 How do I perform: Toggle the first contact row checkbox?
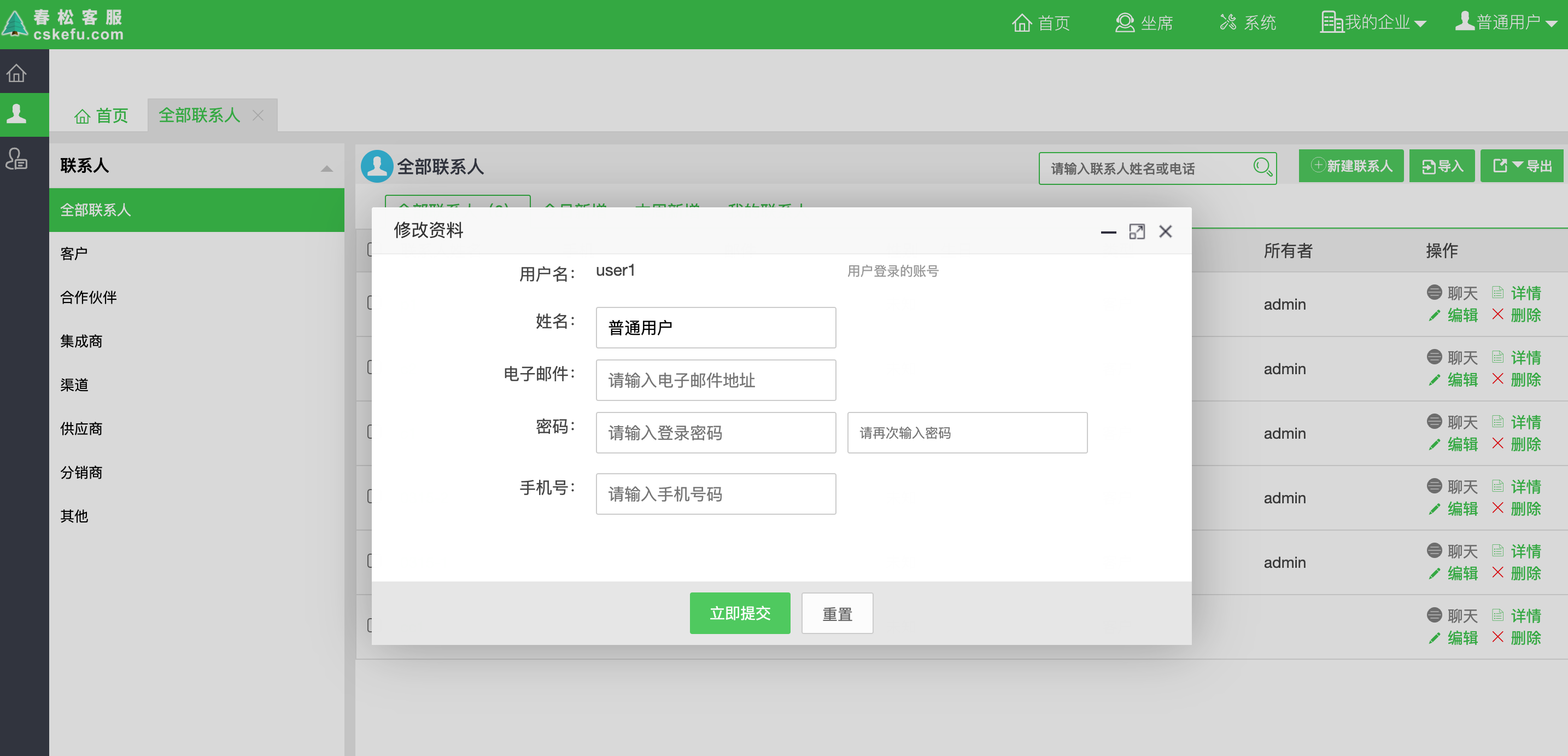tap(369, 303)
